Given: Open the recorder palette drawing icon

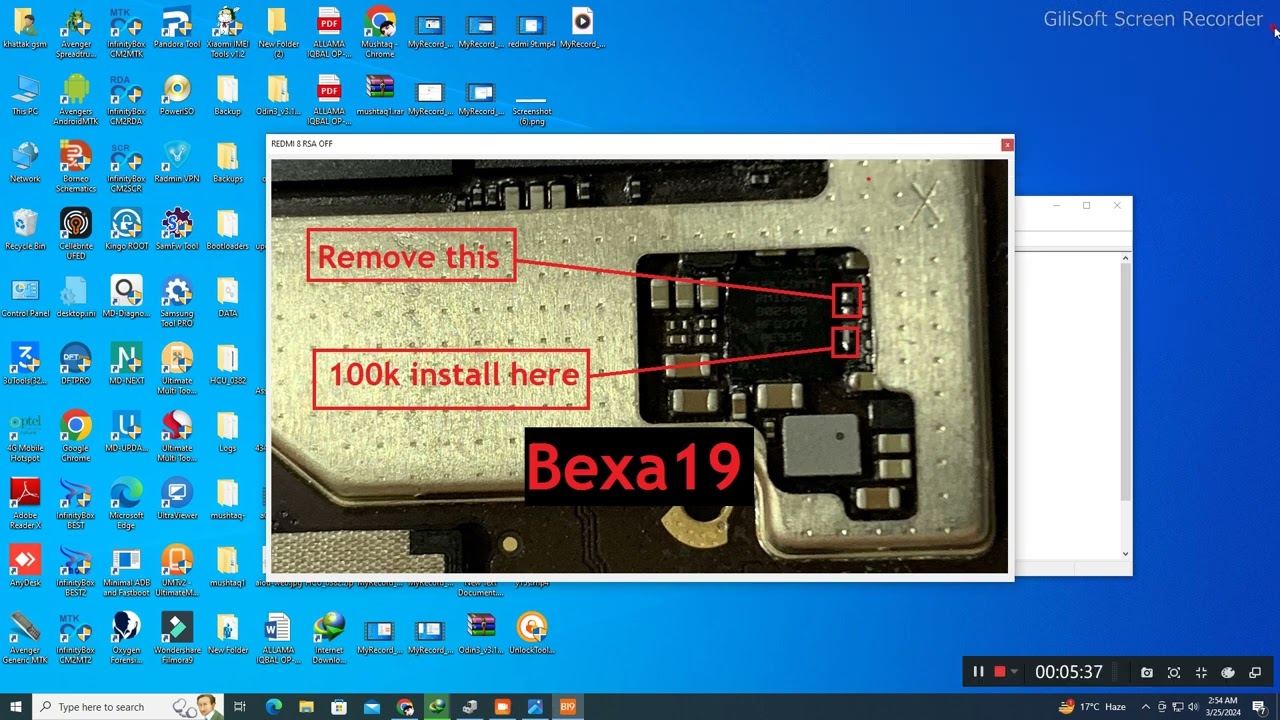Looking at the screenshot, I should click(x=1228, y=673).
